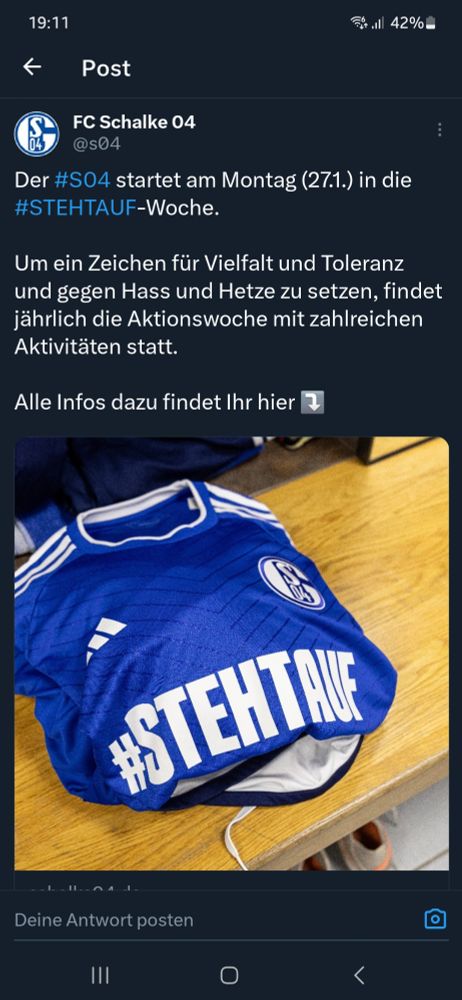Tap the battery indicator in status bar
This screenshot has width=462, height=1000.
(x=432, y=23)
